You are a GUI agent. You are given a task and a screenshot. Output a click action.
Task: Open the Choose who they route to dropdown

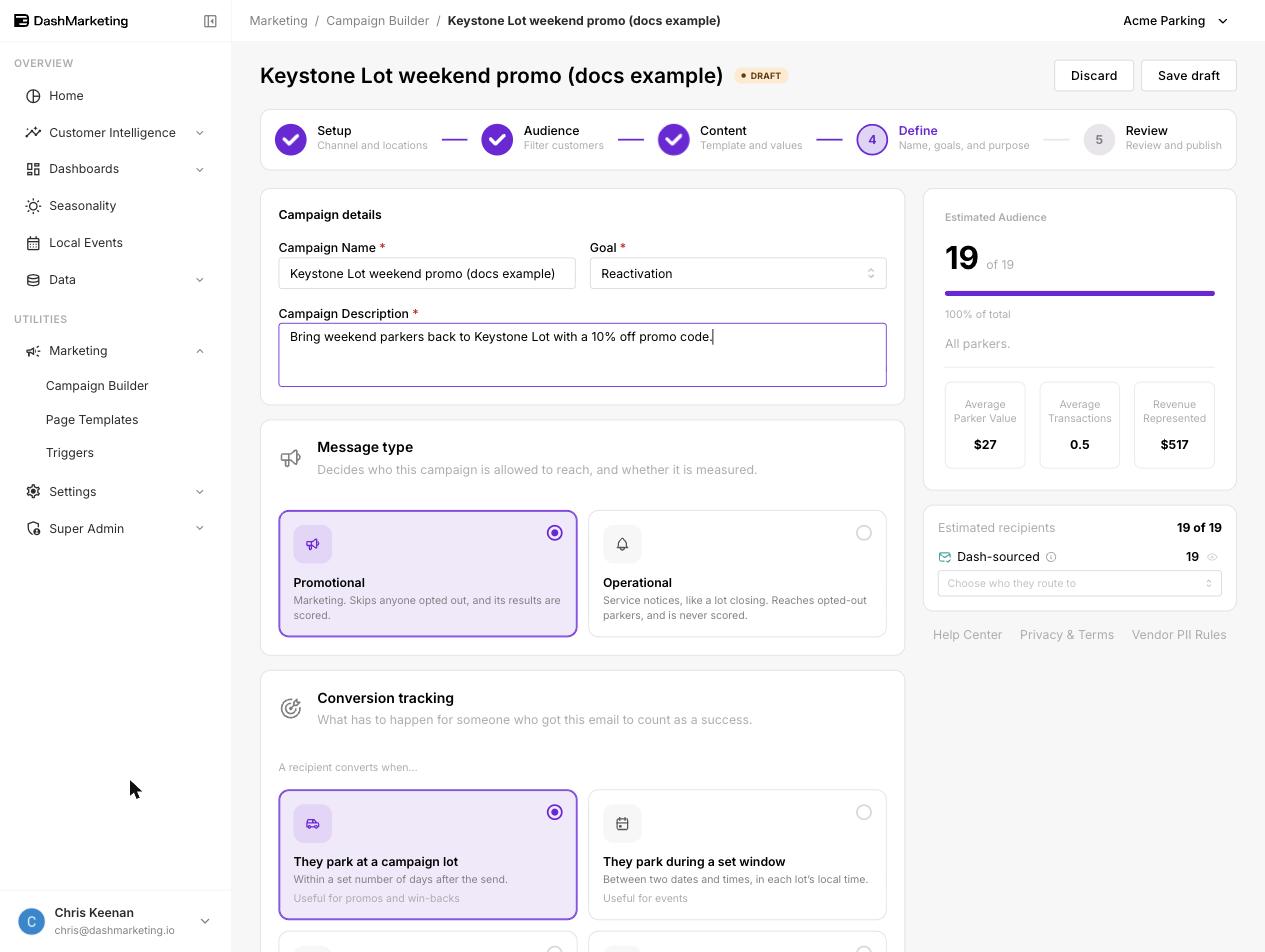pos(1080,583)
